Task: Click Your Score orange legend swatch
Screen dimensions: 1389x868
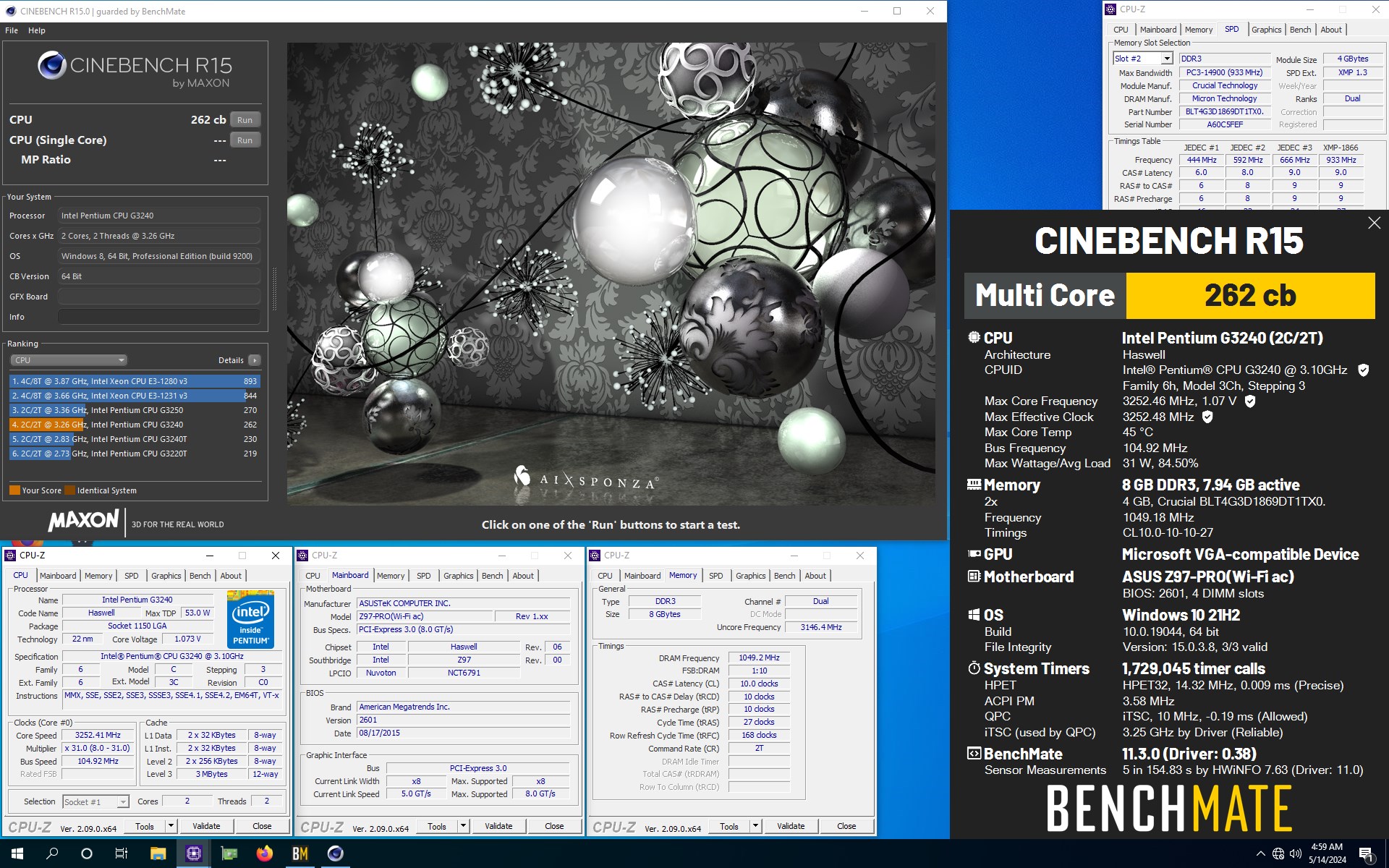Action: point(14,490)
